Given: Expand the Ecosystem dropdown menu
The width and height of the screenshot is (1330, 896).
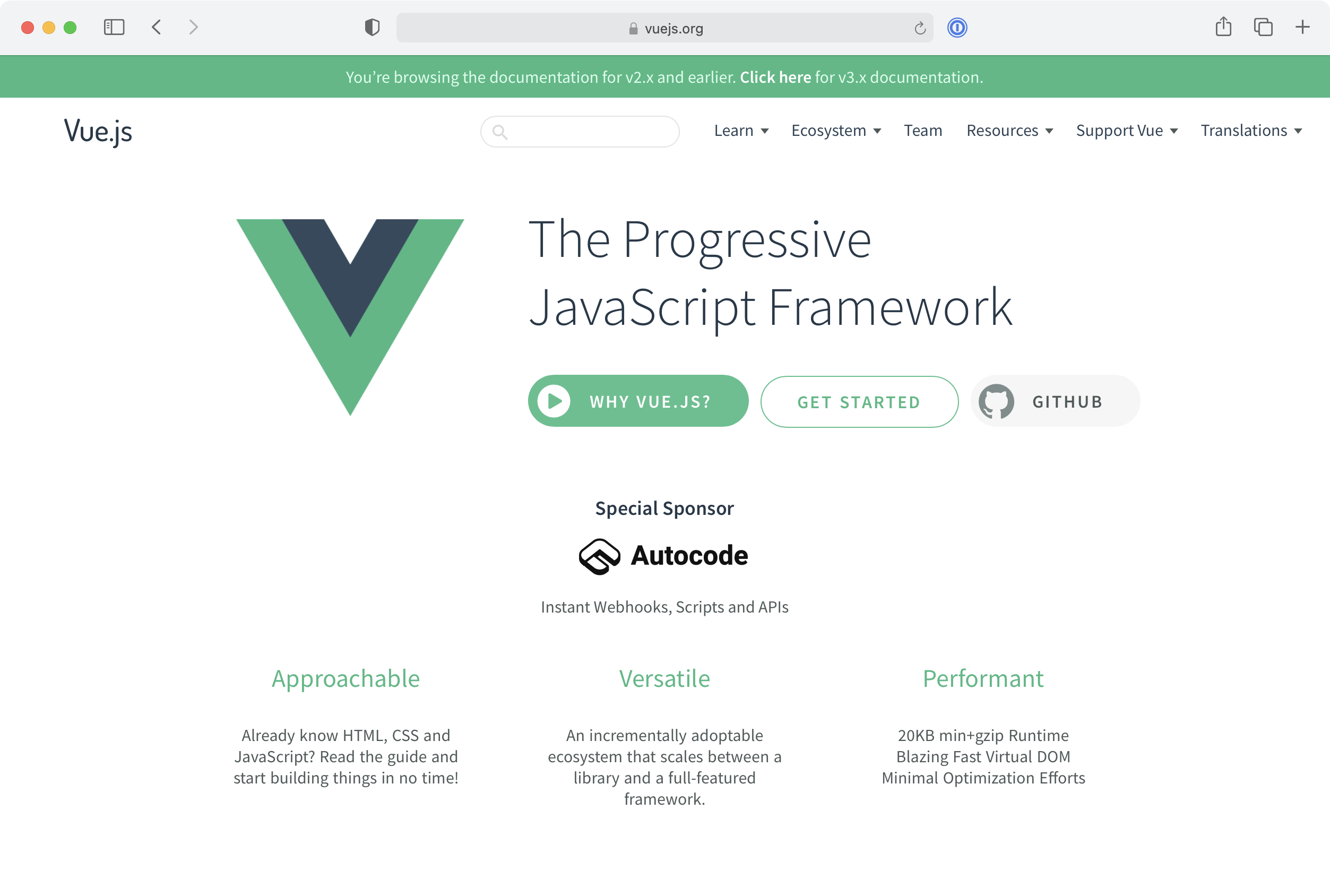Looking at the screenshot, I should pos(836,131).
